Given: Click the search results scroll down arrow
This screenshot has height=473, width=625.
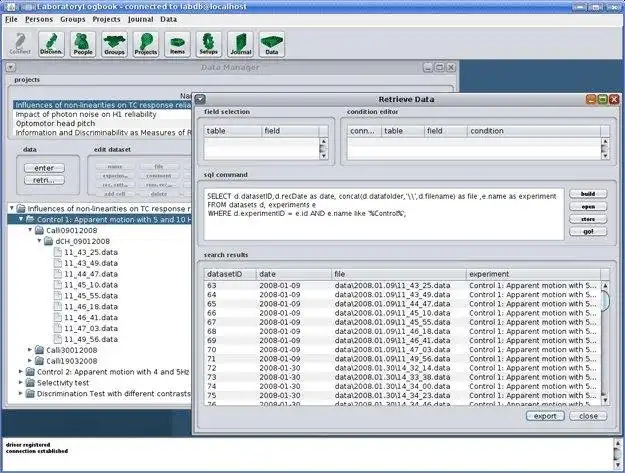Looking at the screenshot, I should click(605, 400).
